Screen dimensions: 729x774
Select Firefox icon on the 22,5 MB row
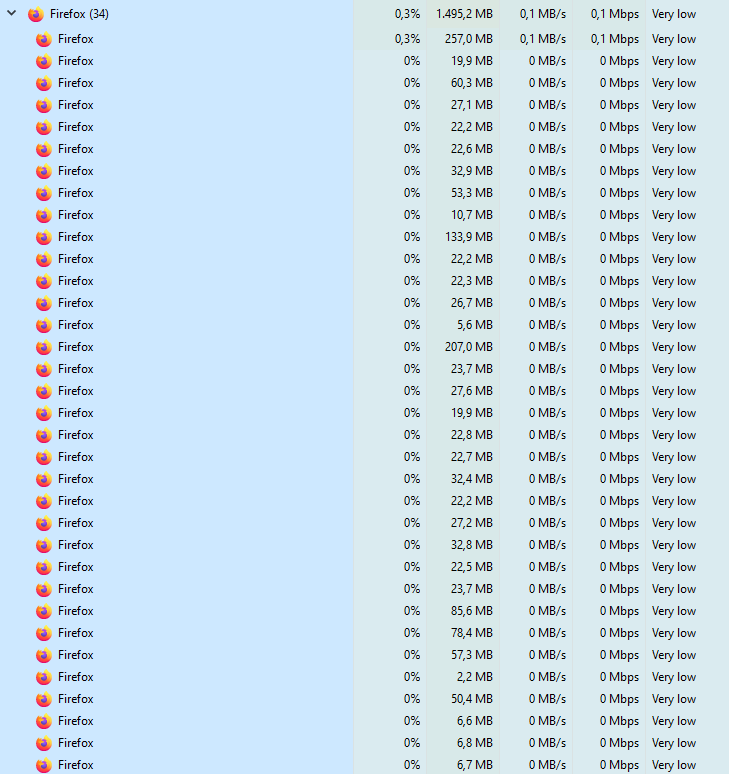(44, 568)
